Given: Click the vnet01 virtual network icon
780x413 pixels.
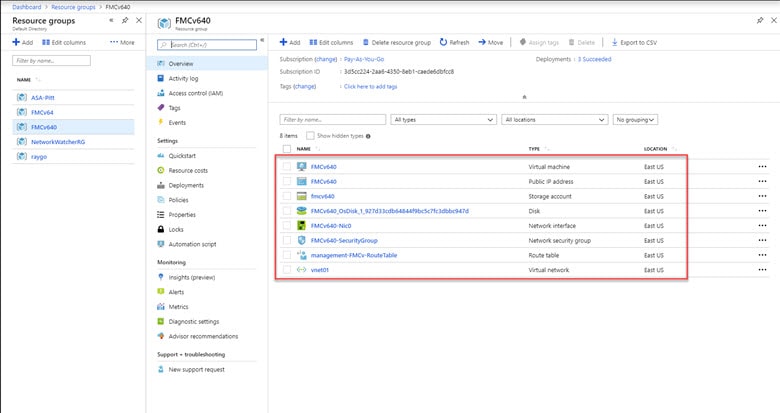Looking at the screenshot, I should (302, 270).
